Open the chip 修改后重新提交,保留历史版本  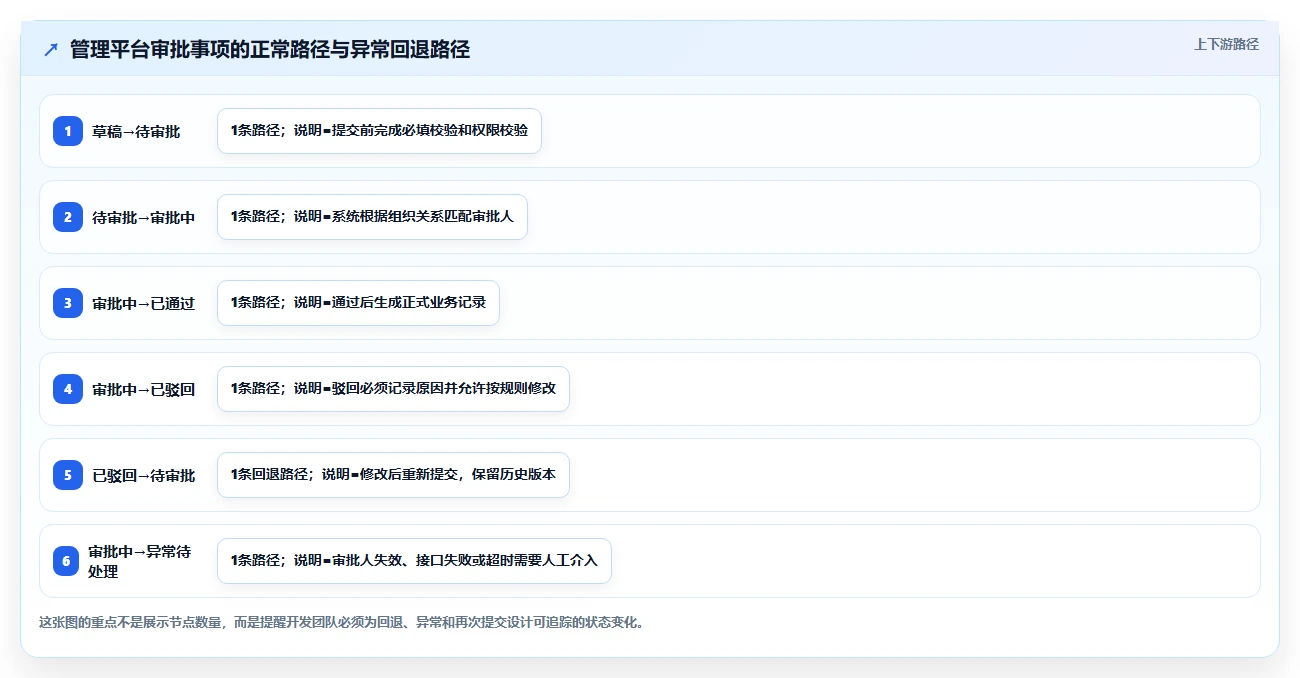point(393,475)
